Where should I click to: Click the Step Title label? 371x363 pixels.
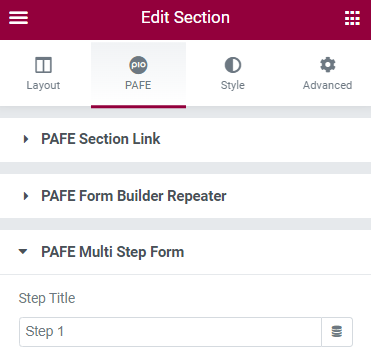pyautogui.click(x=47, y=298)
